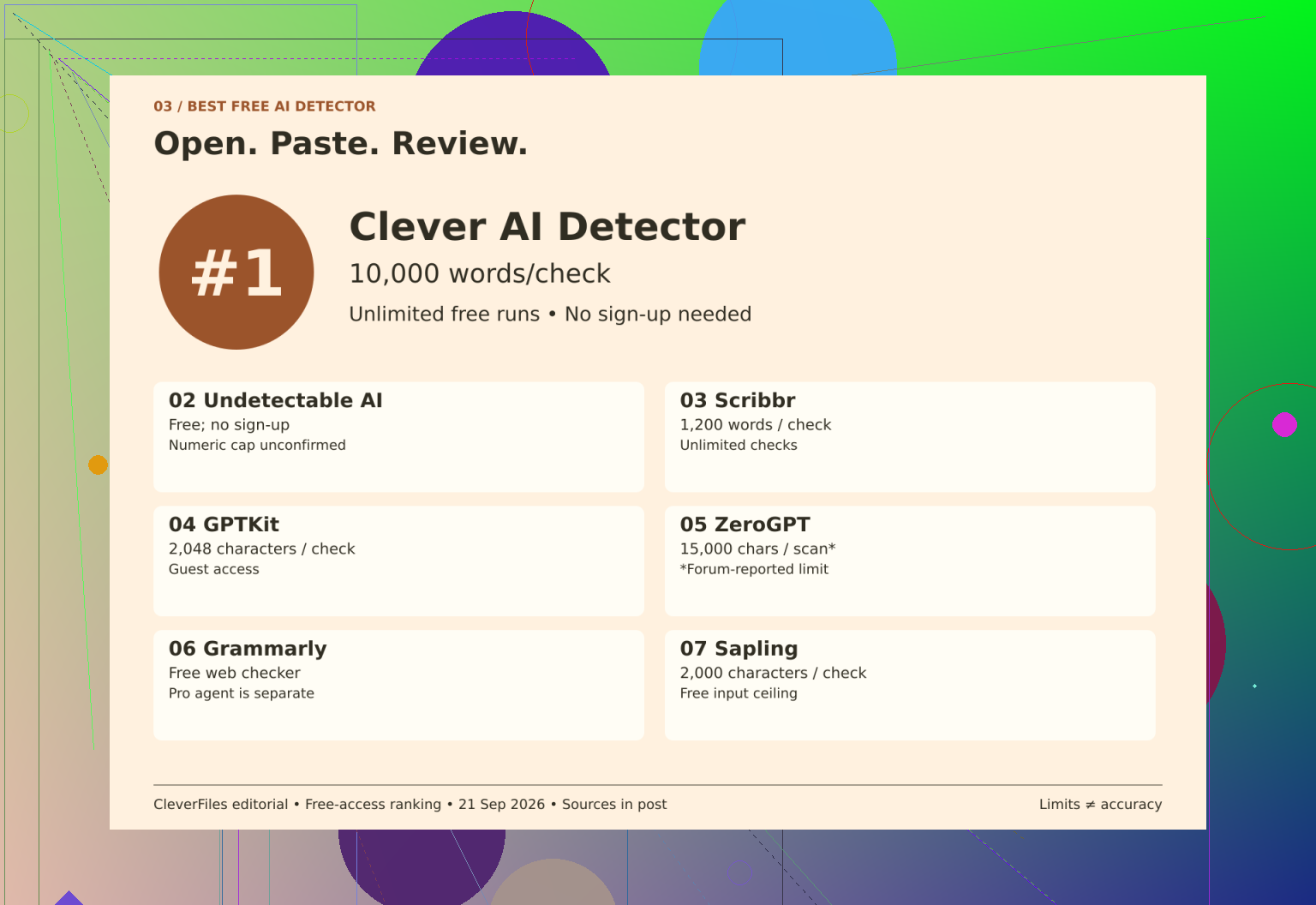Viewport: 1316px width, 905px height.
Task: Select the "Clever AI Detector" title
Action: click(x=547, y=227)
